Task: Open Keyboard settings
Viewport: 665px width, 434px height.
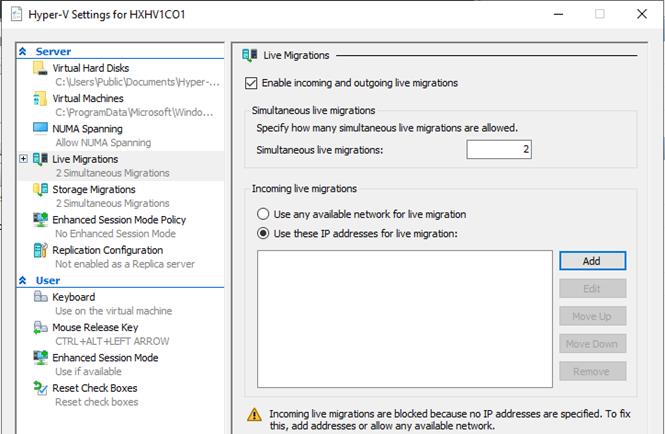Action: [73, 297]
